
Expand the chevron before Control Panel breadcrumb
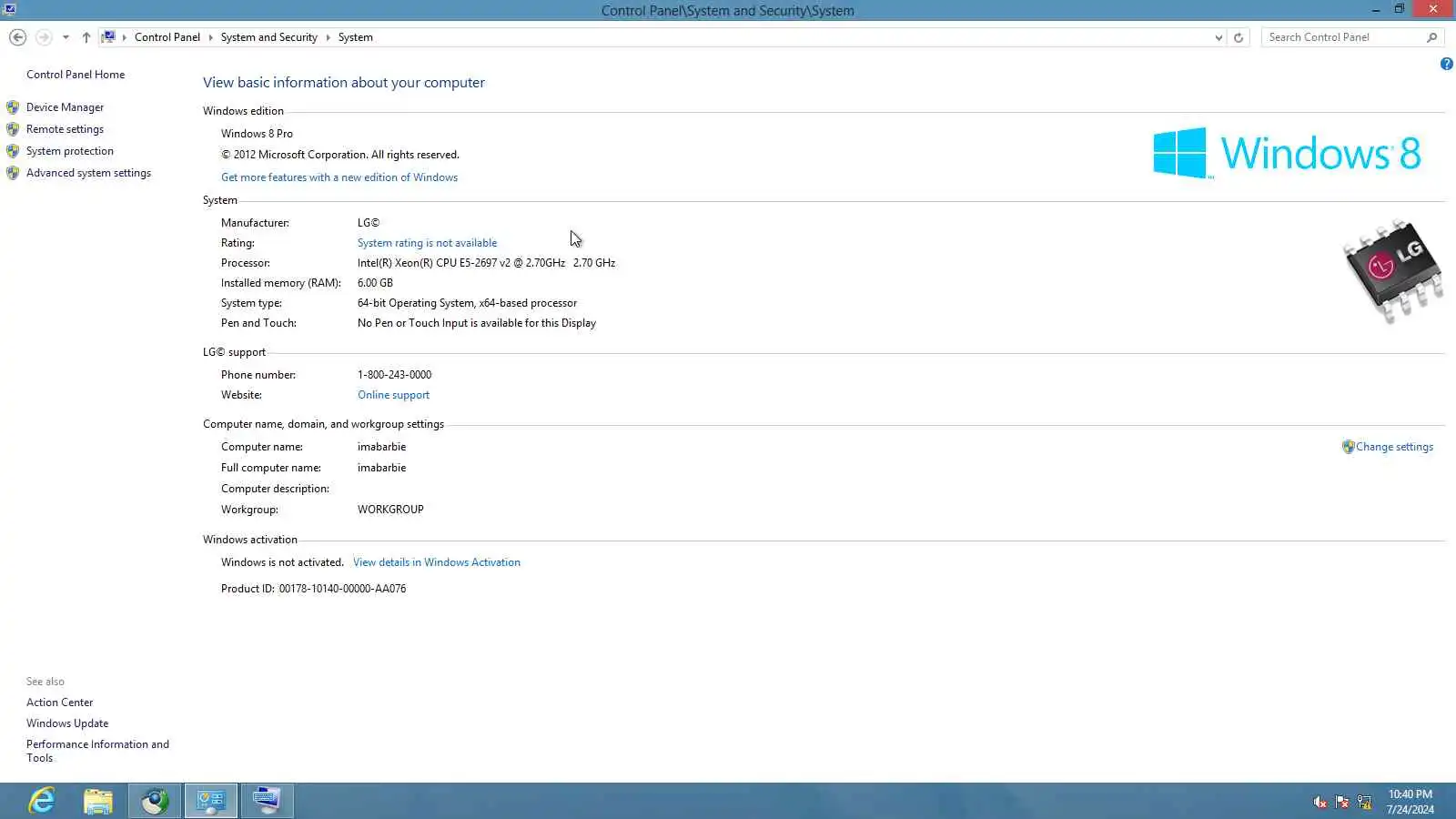125,37
